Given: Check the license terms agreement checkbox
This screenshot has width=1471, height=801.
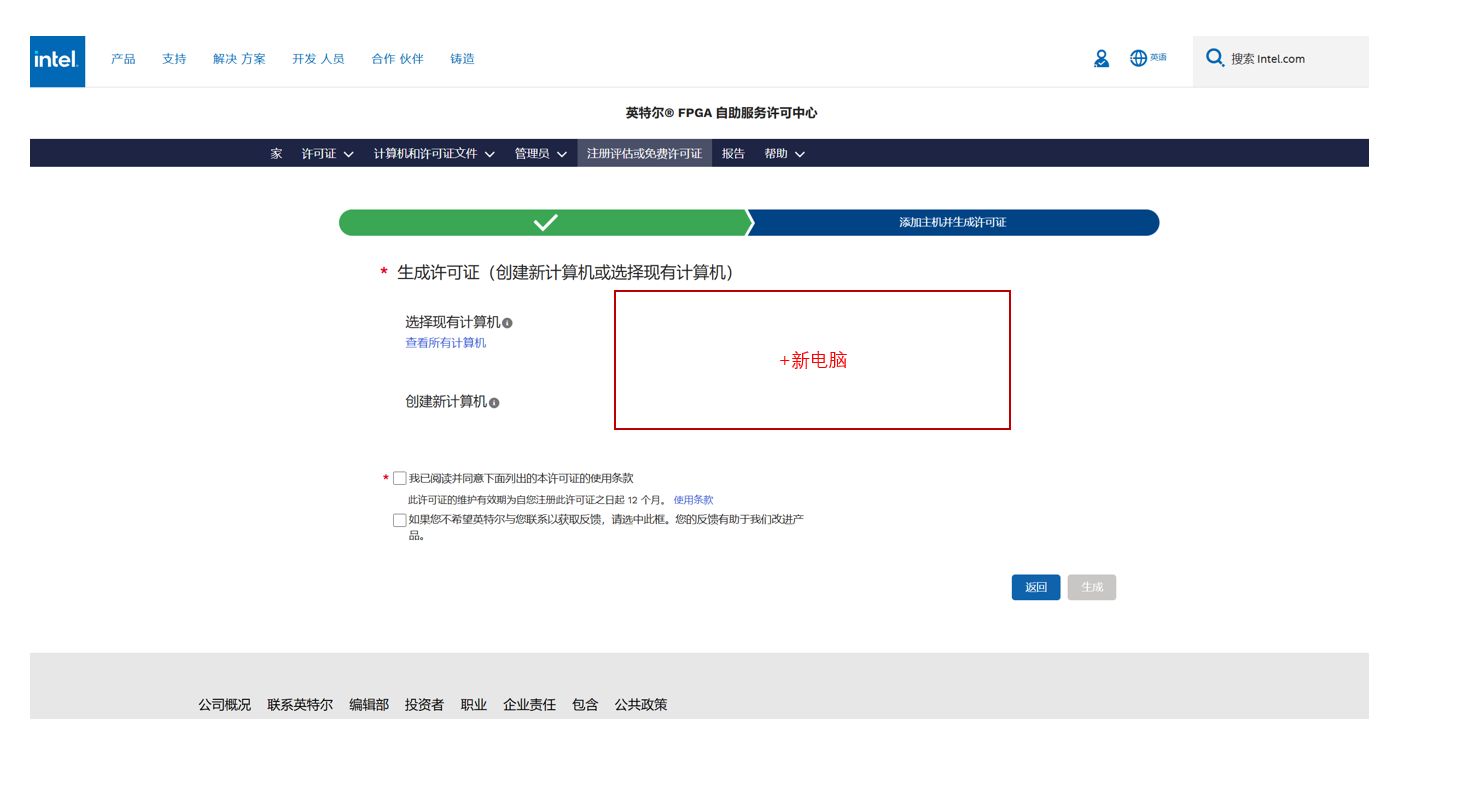Looking at the screenshot, I should click(399, 478).
